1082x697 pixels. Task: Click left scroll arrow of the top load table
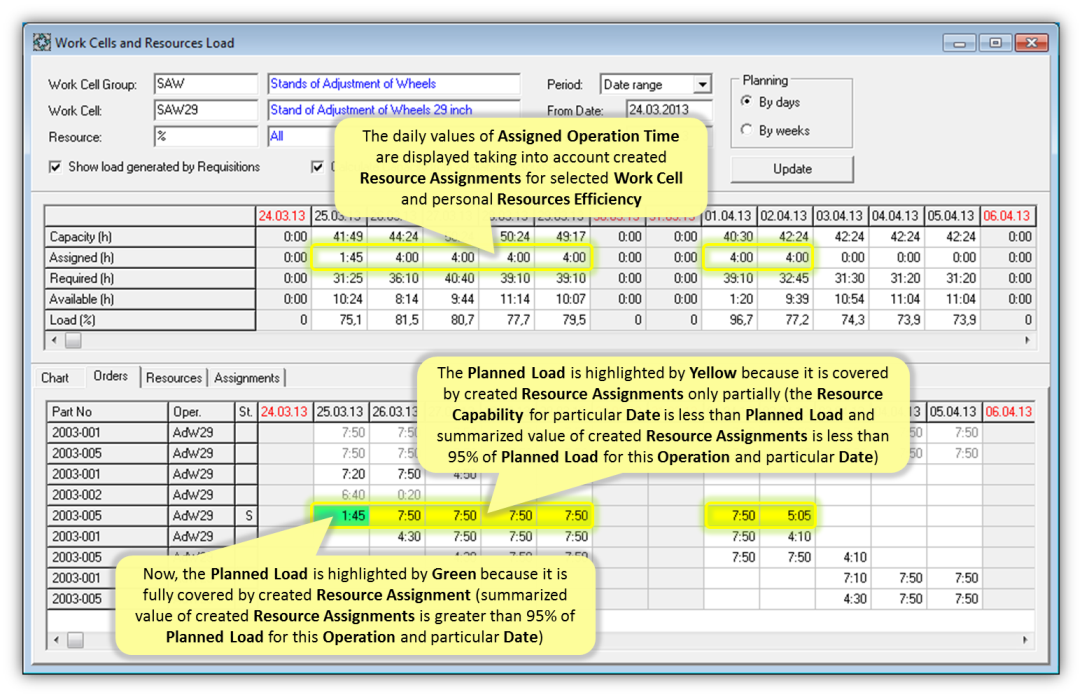(55, 340)
